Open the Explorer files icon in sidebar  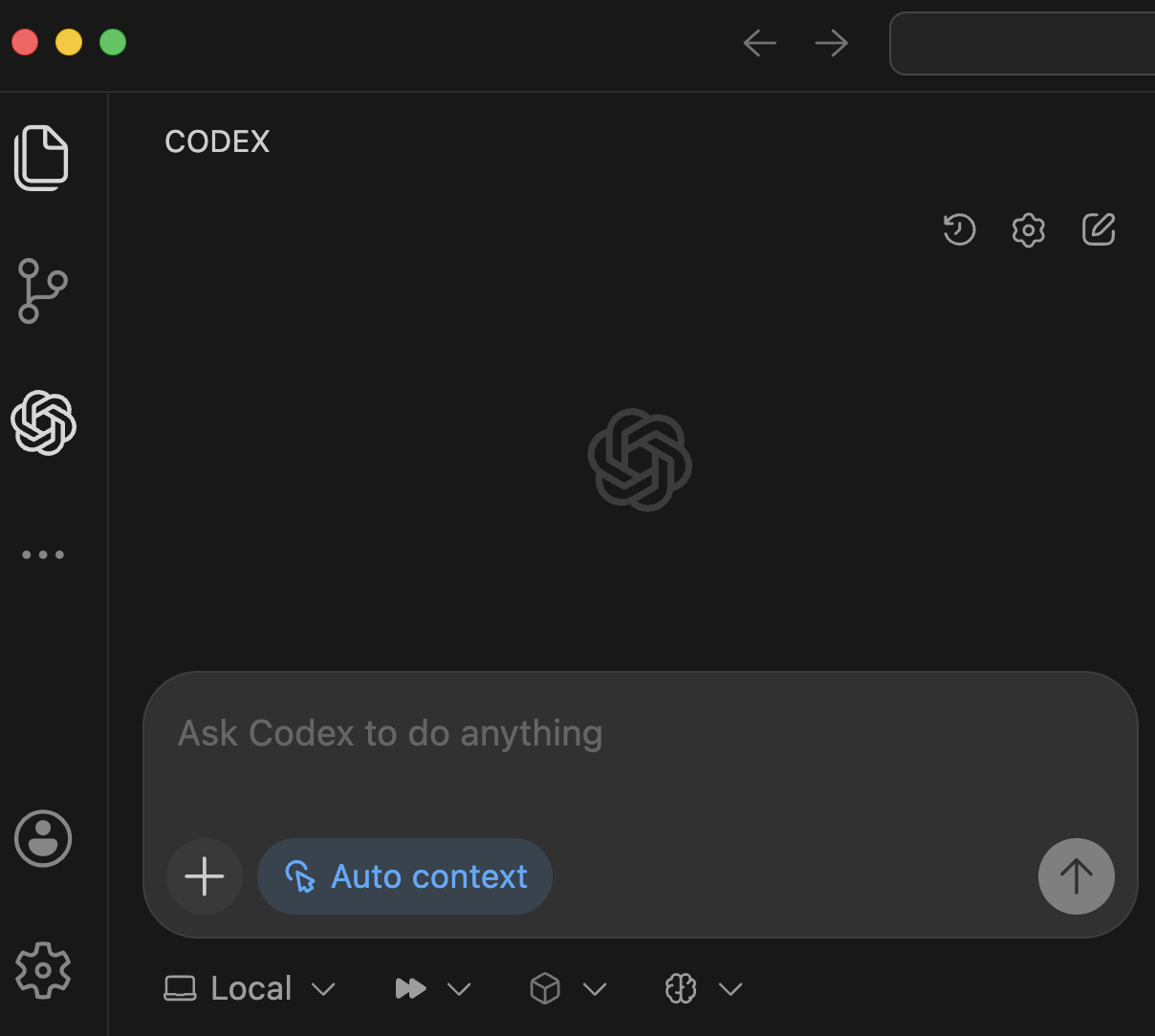click(x=42, y=158)
